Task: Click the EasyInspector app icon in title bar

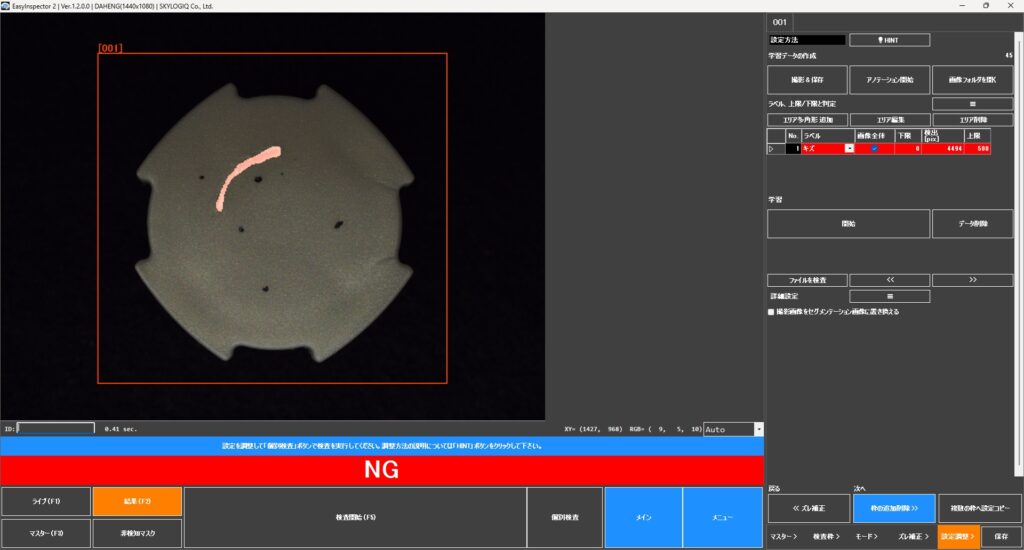Action: coord(6,5)
